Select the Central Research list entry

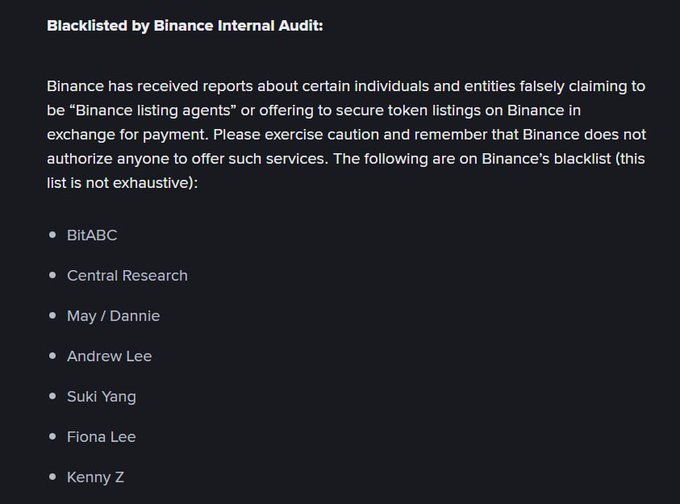(x=127, y=275)
